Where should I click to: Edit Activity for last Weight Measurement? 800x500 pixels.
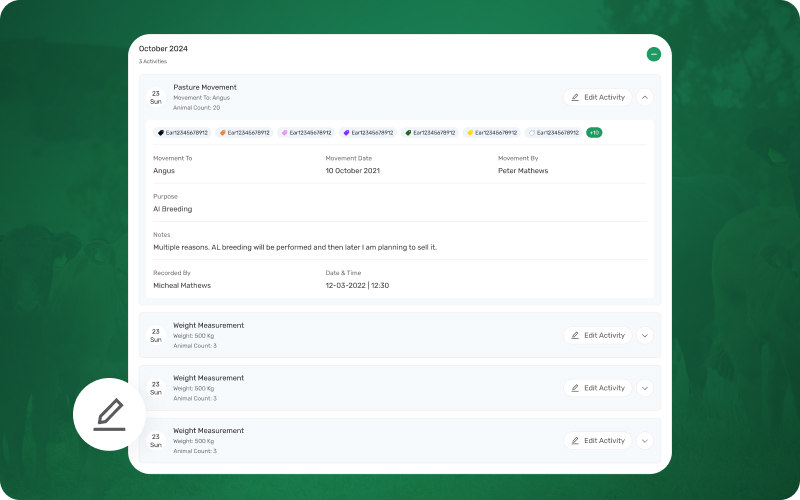click(598, 440)
